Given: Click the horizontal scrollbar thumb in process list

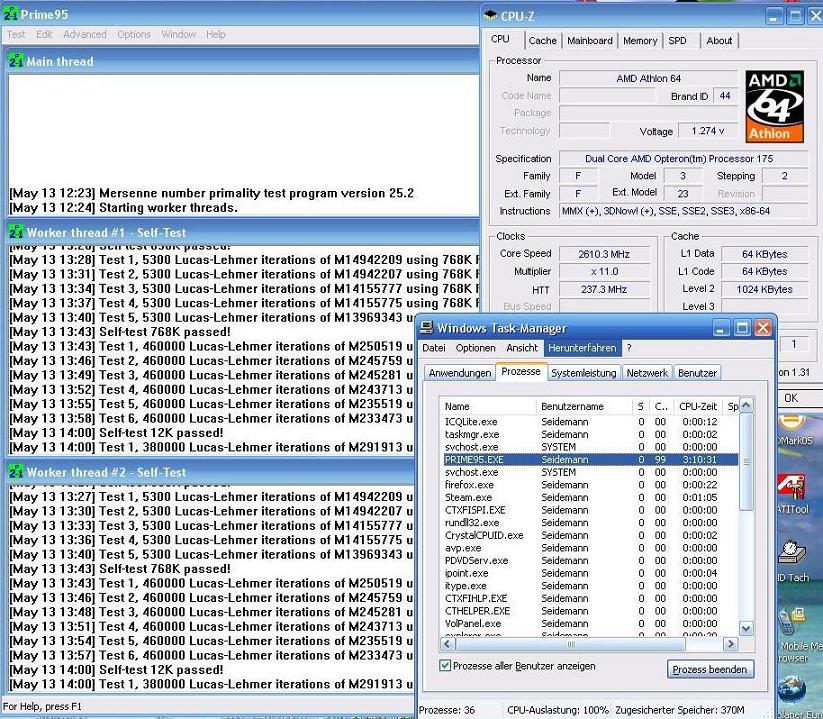Looking at the screenshot, I should coord(571,643).
